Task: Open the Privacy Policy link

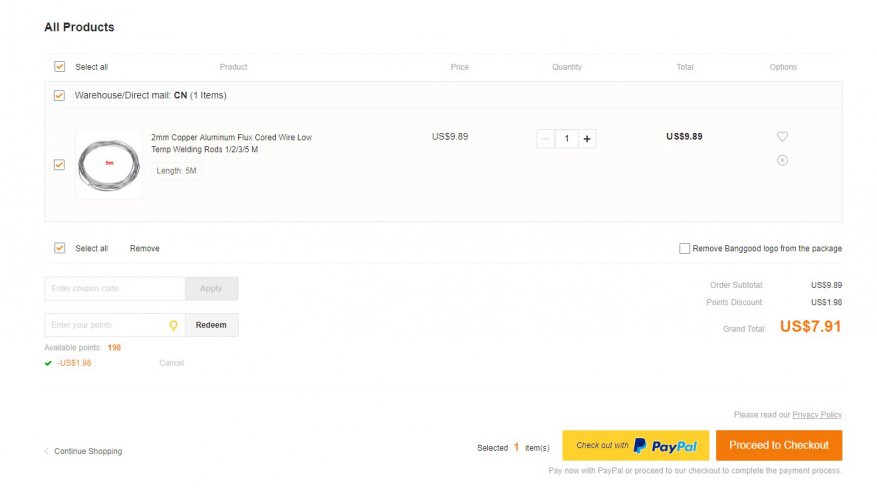Action: click(817, 414)
